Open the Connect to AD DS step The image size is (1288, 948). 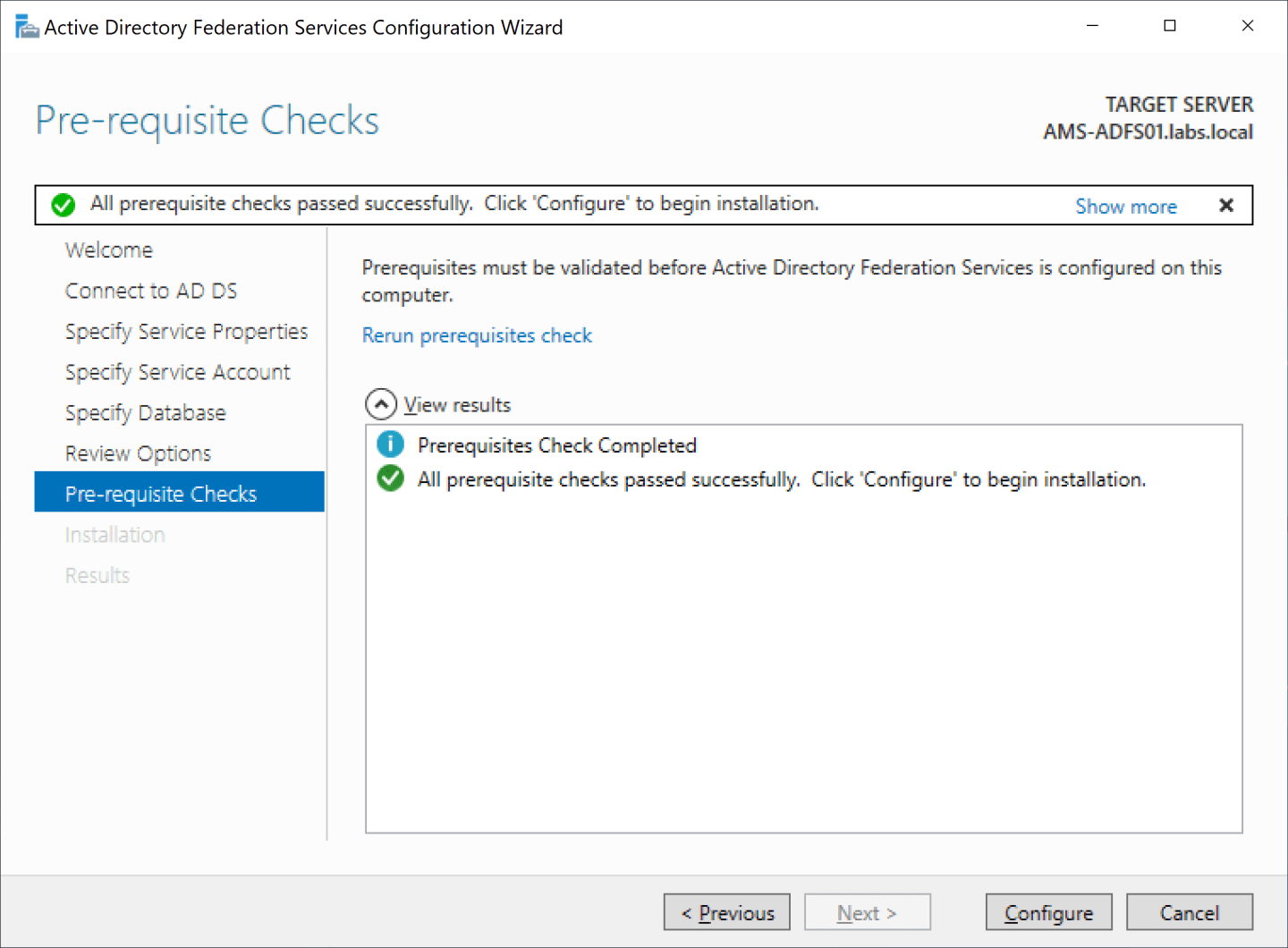(151, 290)
